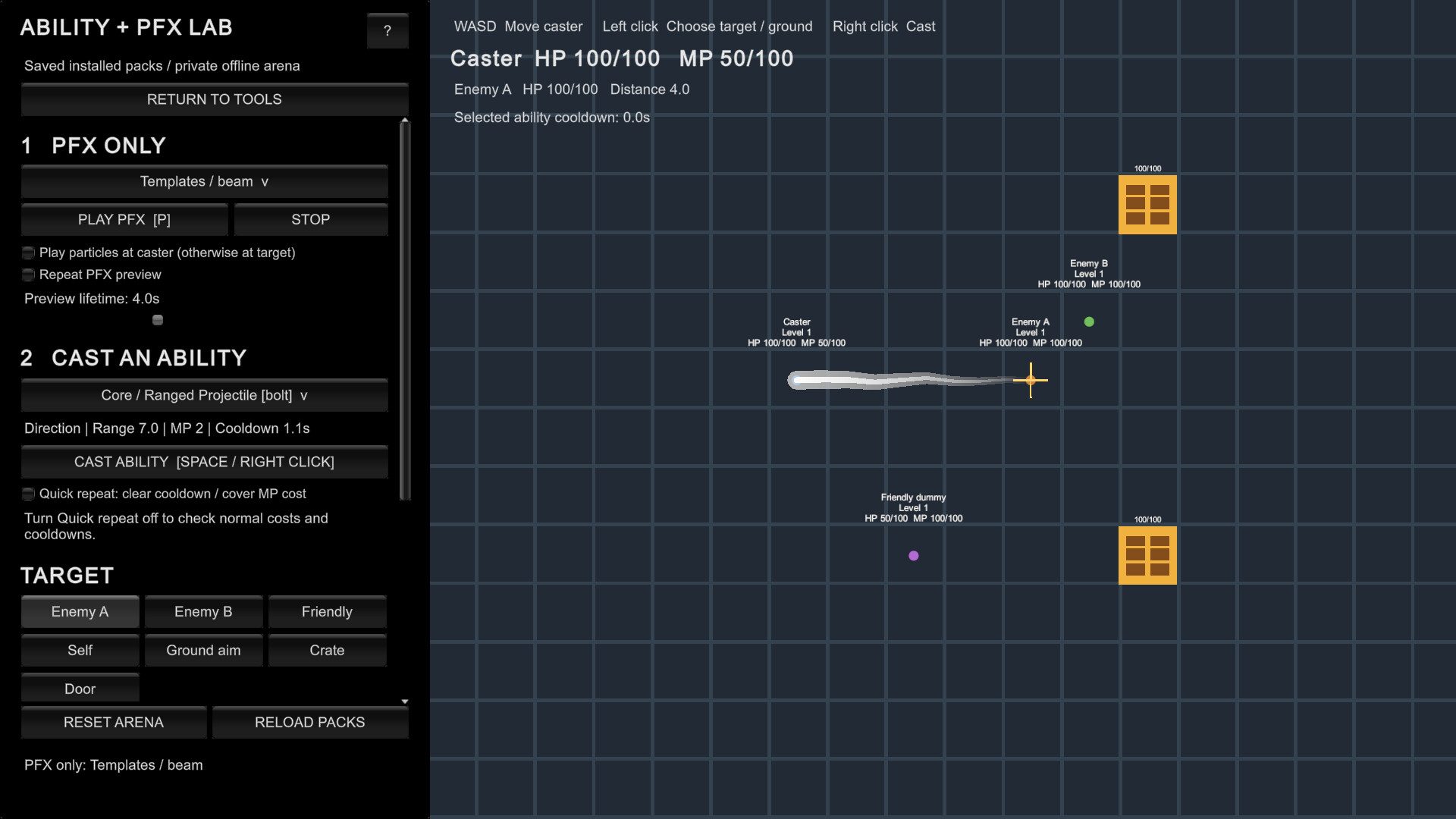This screenshot has height=819, width=1456.
Task: Click 'Preview lifetime: 4.0s' label
Action: tap(92, 299)
